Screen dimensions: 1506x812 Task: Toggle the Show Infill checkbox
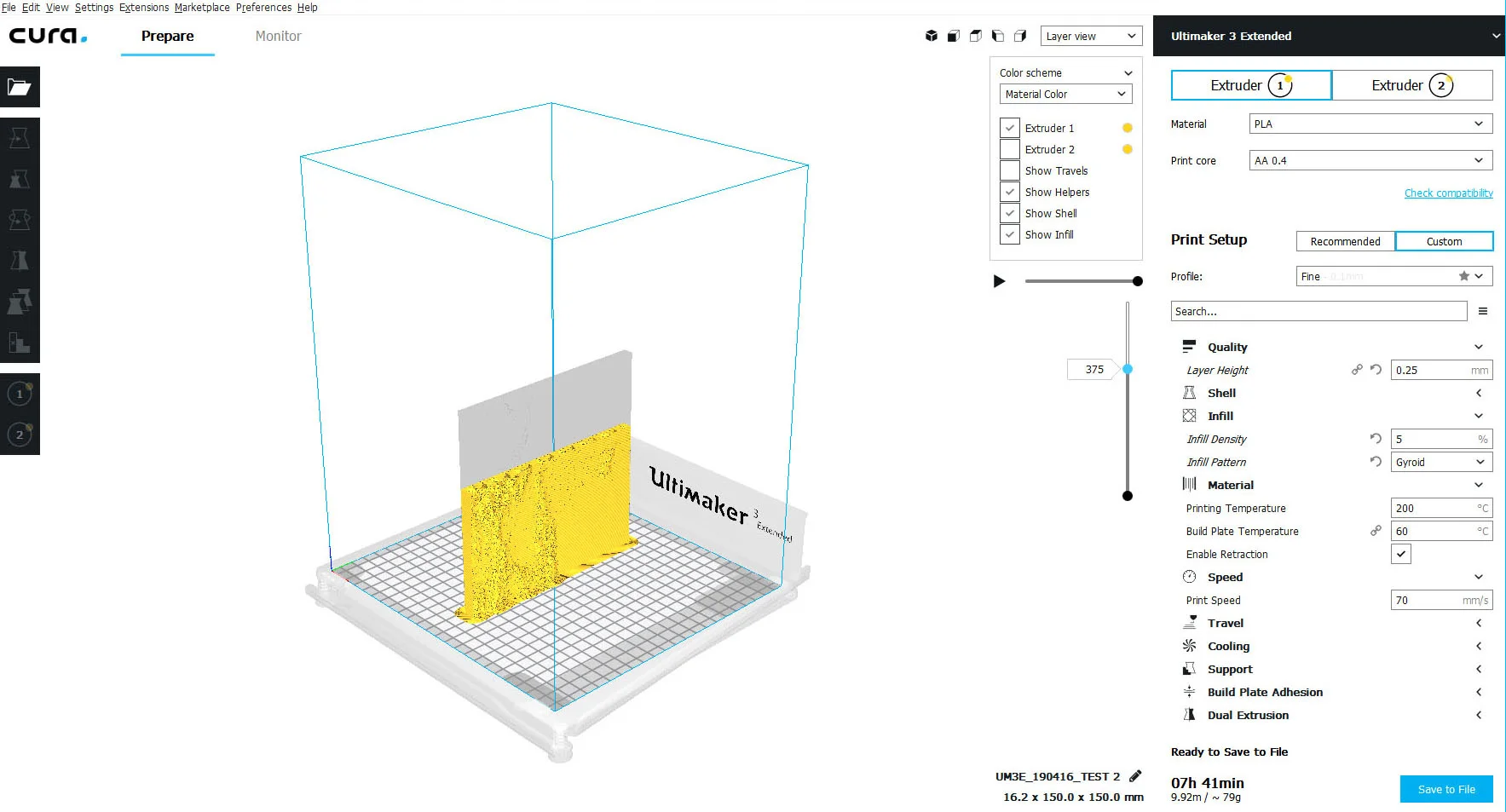click(1010, 234)
